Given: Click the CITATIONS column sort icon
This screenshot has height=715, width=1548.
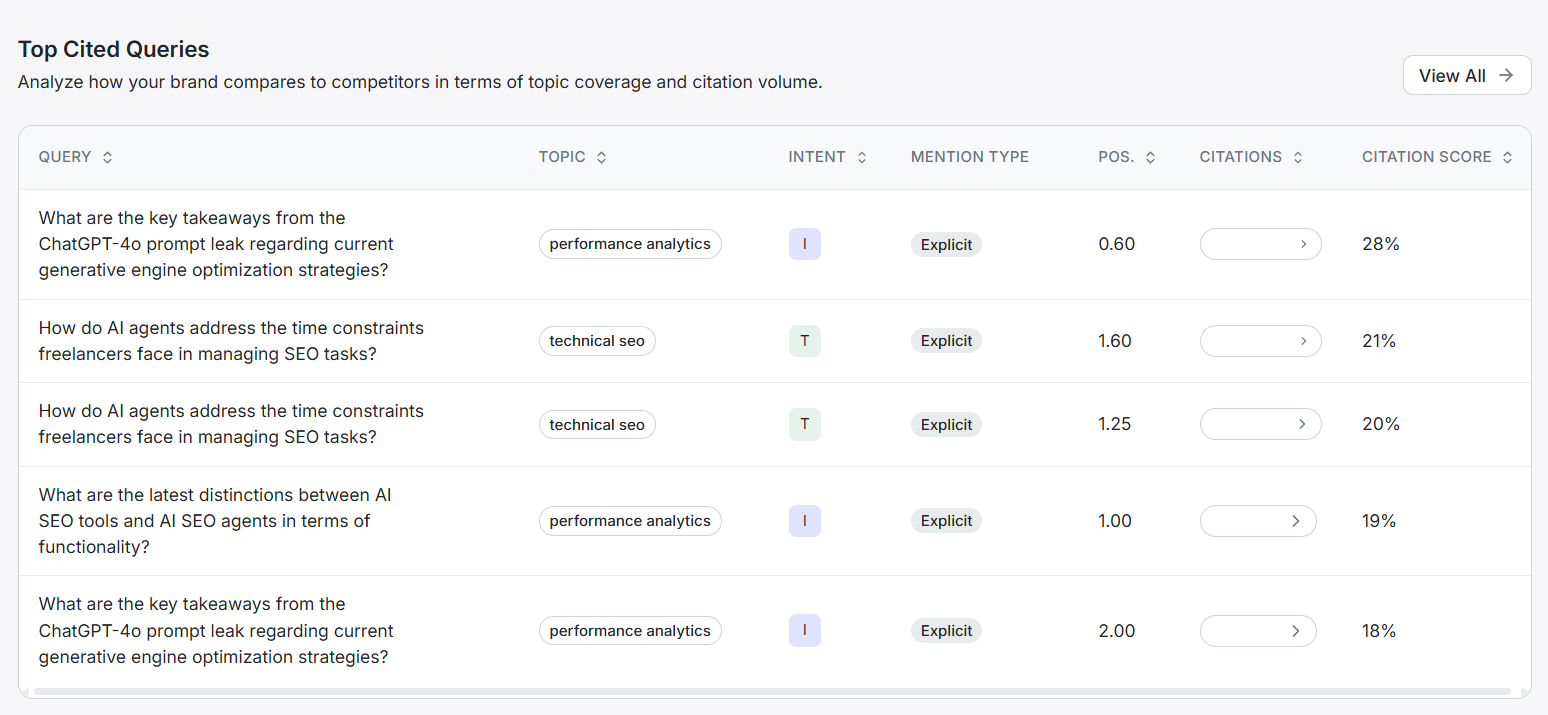Looking at the screenshot, I should pos(1297,157).
